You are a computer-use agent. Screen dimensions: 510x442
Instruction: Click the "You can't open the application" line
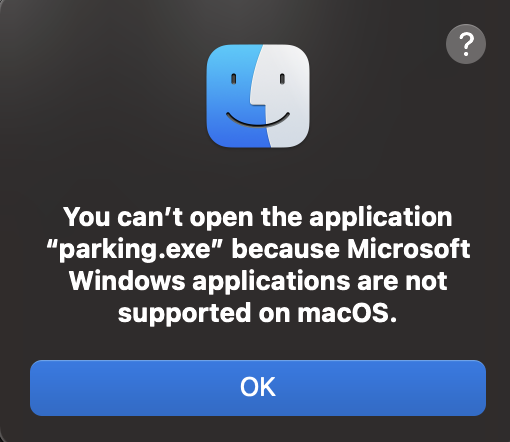[258, 217]
